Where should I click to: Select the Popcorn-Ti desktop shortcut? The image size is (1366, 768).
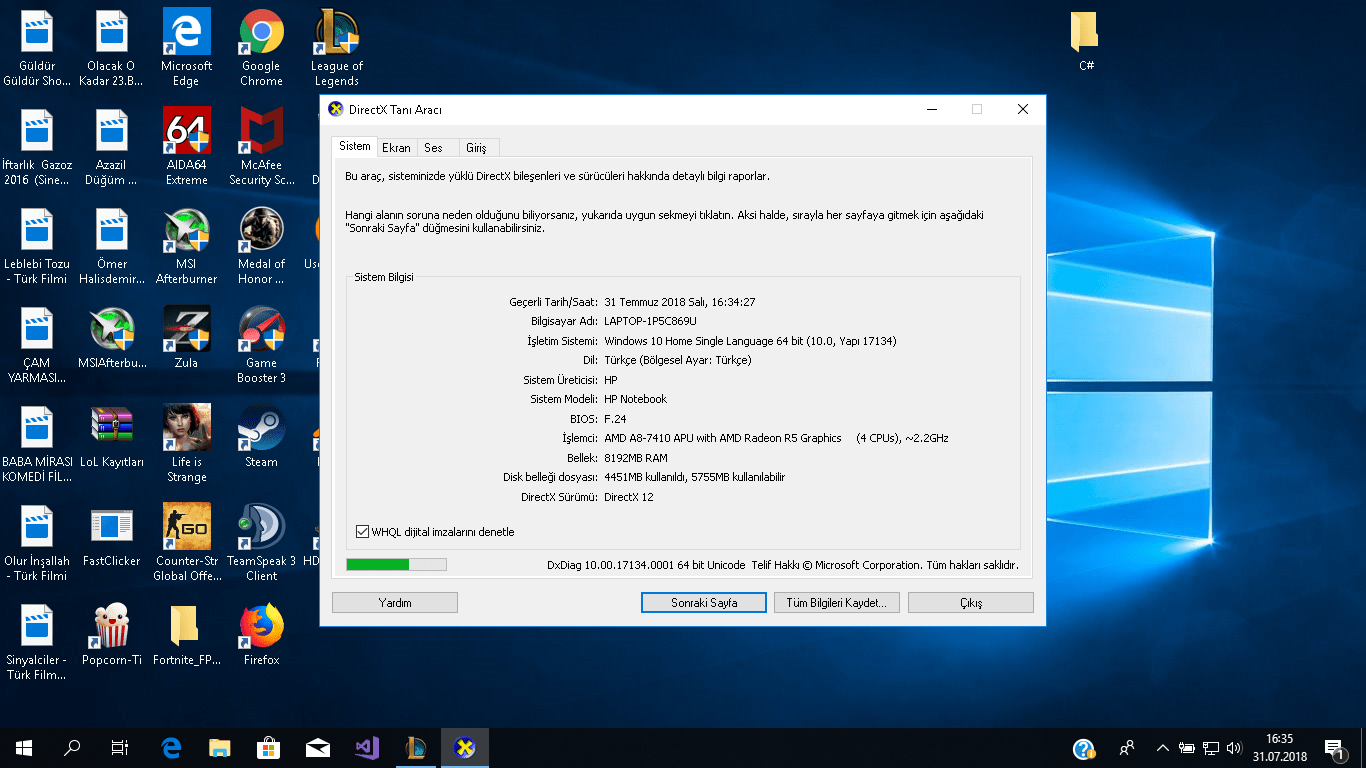pyautogui.click(x=112, y=634)
